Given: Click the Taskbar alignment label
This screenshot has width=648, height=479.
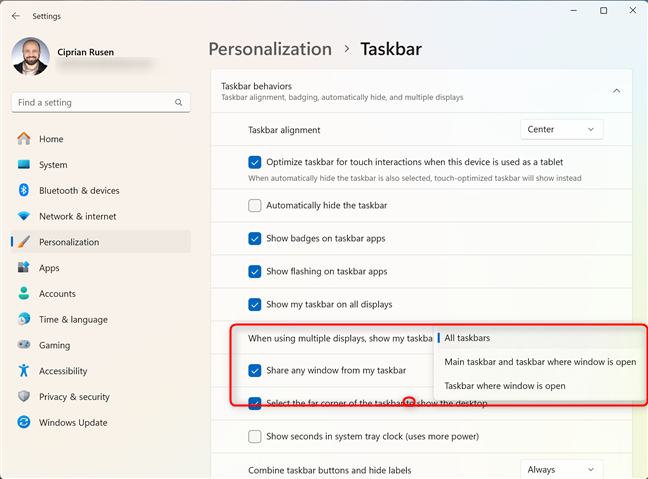Looking at the screenshot, I should 284,130.
